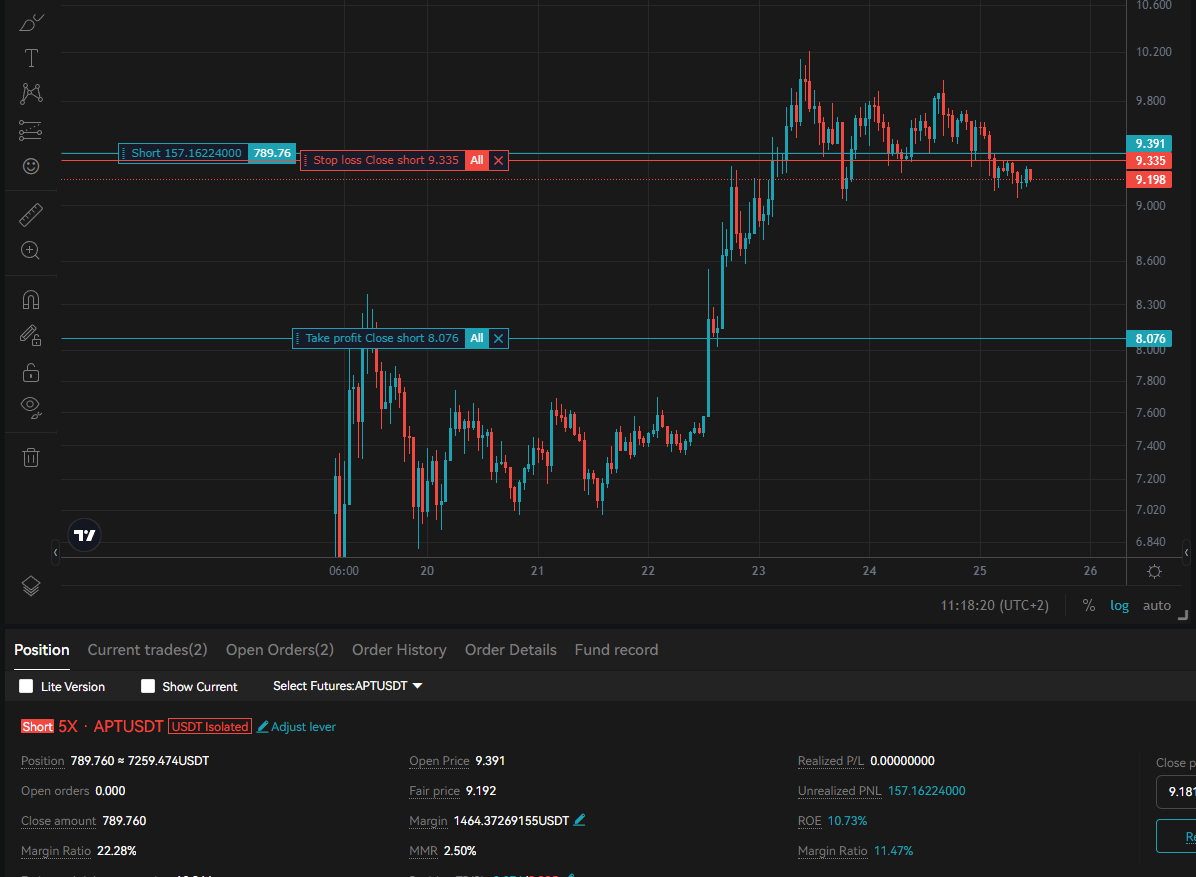The height and width of the screenshot is (877, 1196).
Task: Select Take profit Close short 8.076 label
Action: pyautogui.click(x=381, y=338)
